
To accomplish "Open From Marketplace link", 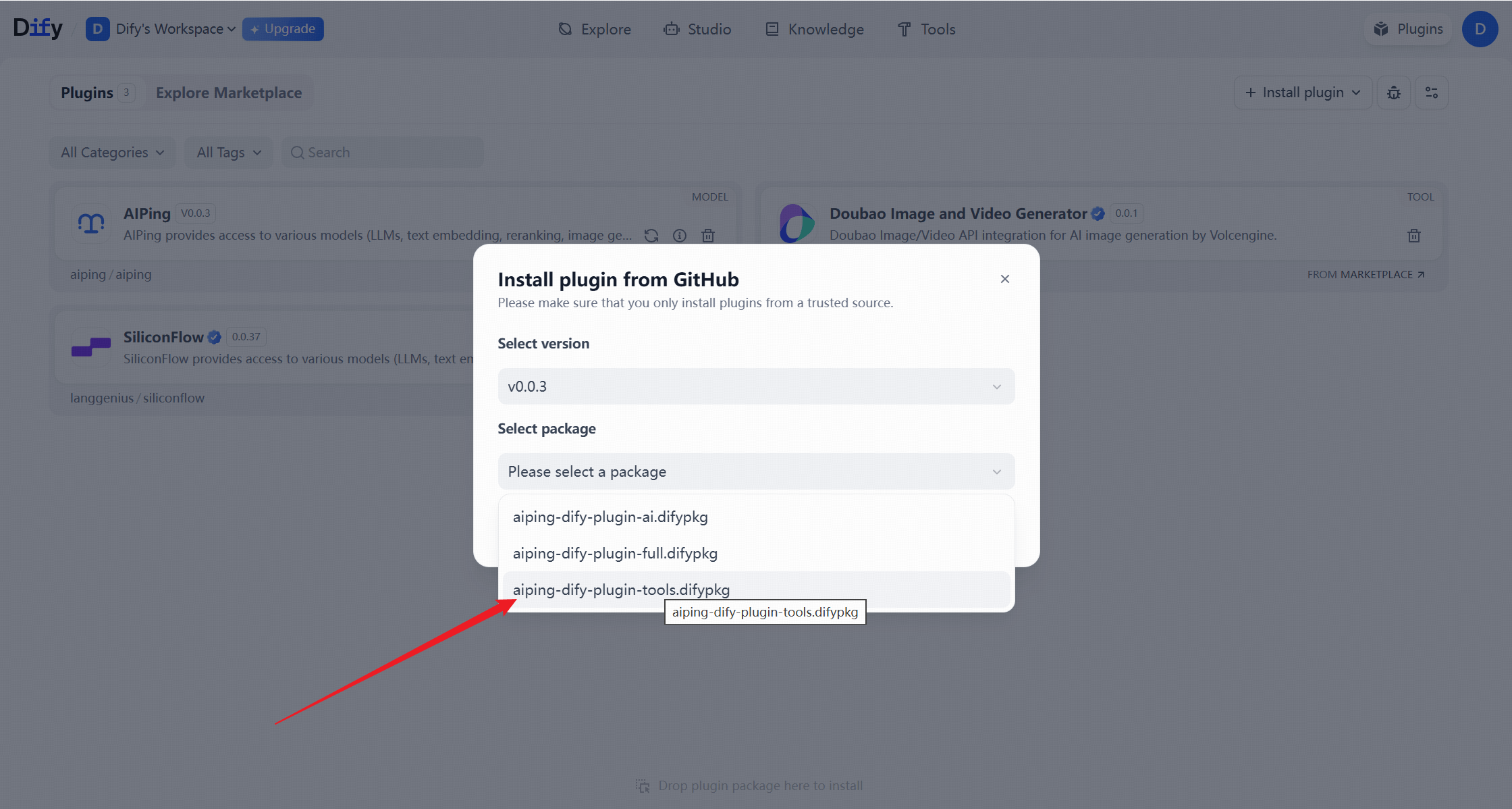I will [x=1365, y=275].
